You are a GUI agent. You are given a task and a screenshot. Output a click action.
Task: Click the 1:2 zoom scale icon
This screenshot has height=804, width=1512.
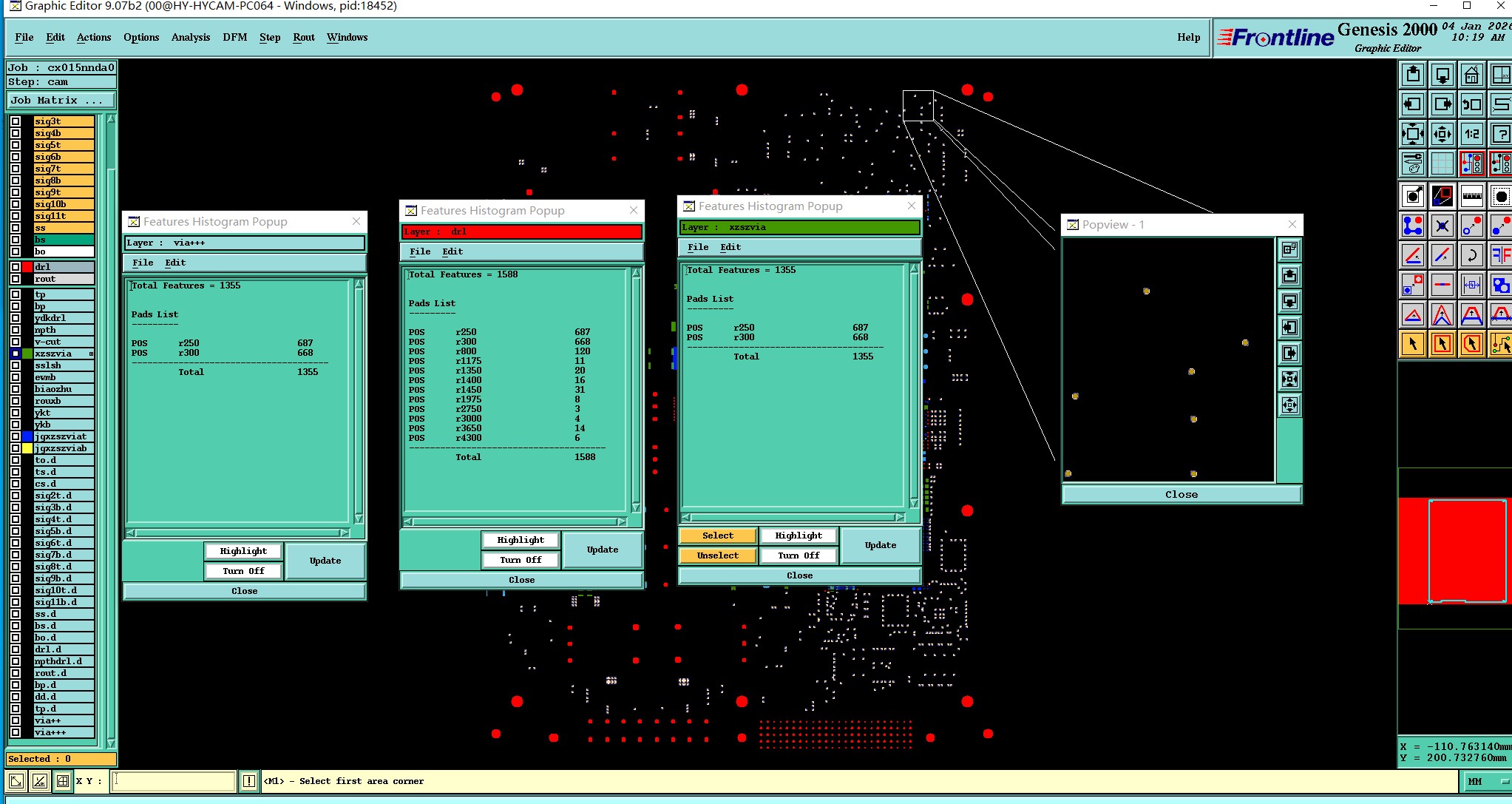click(1471, 134)
